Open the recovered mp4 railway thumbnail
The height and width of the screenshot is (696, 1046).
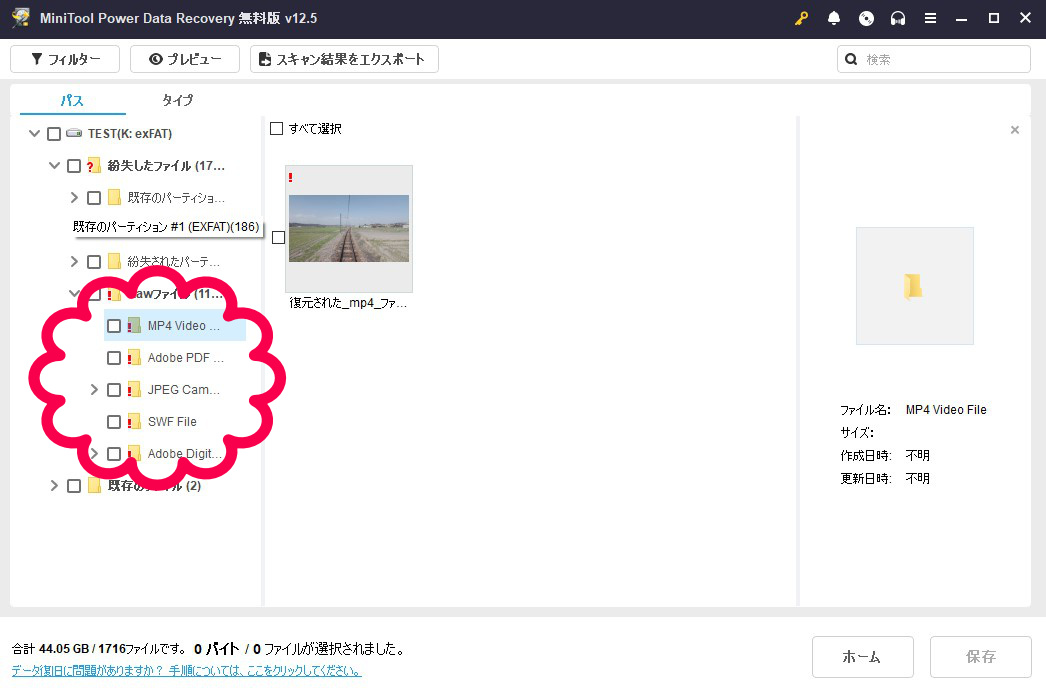tap(349, 228)
